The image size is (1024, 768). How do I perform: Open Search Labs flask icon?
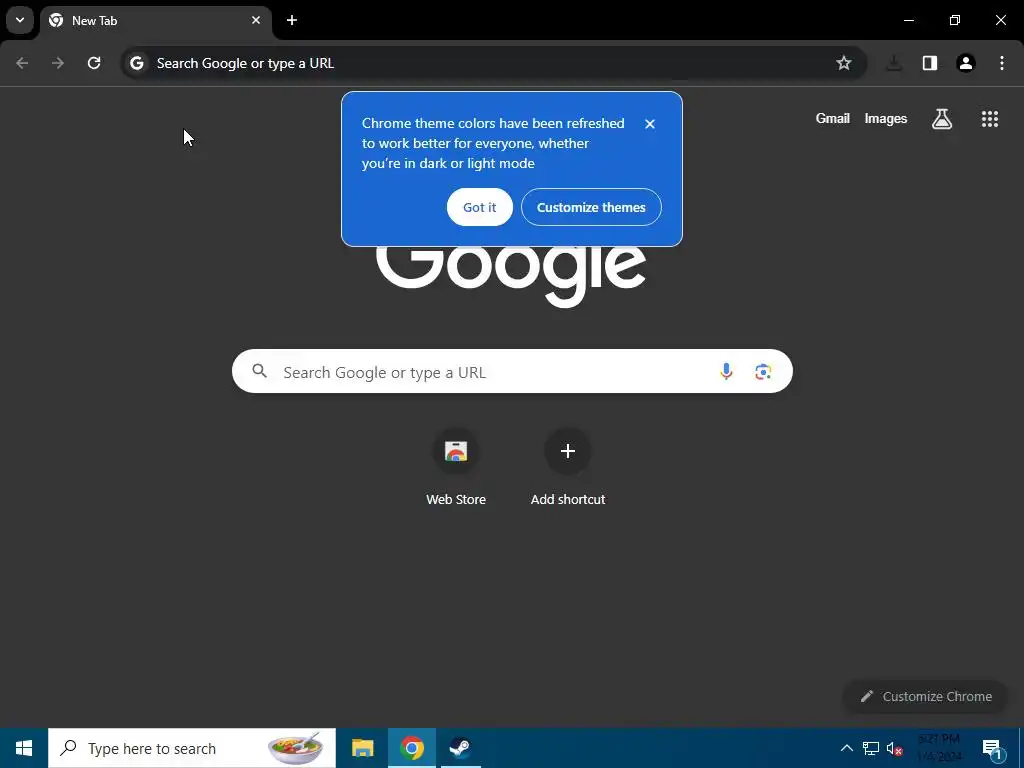(942, 119)
